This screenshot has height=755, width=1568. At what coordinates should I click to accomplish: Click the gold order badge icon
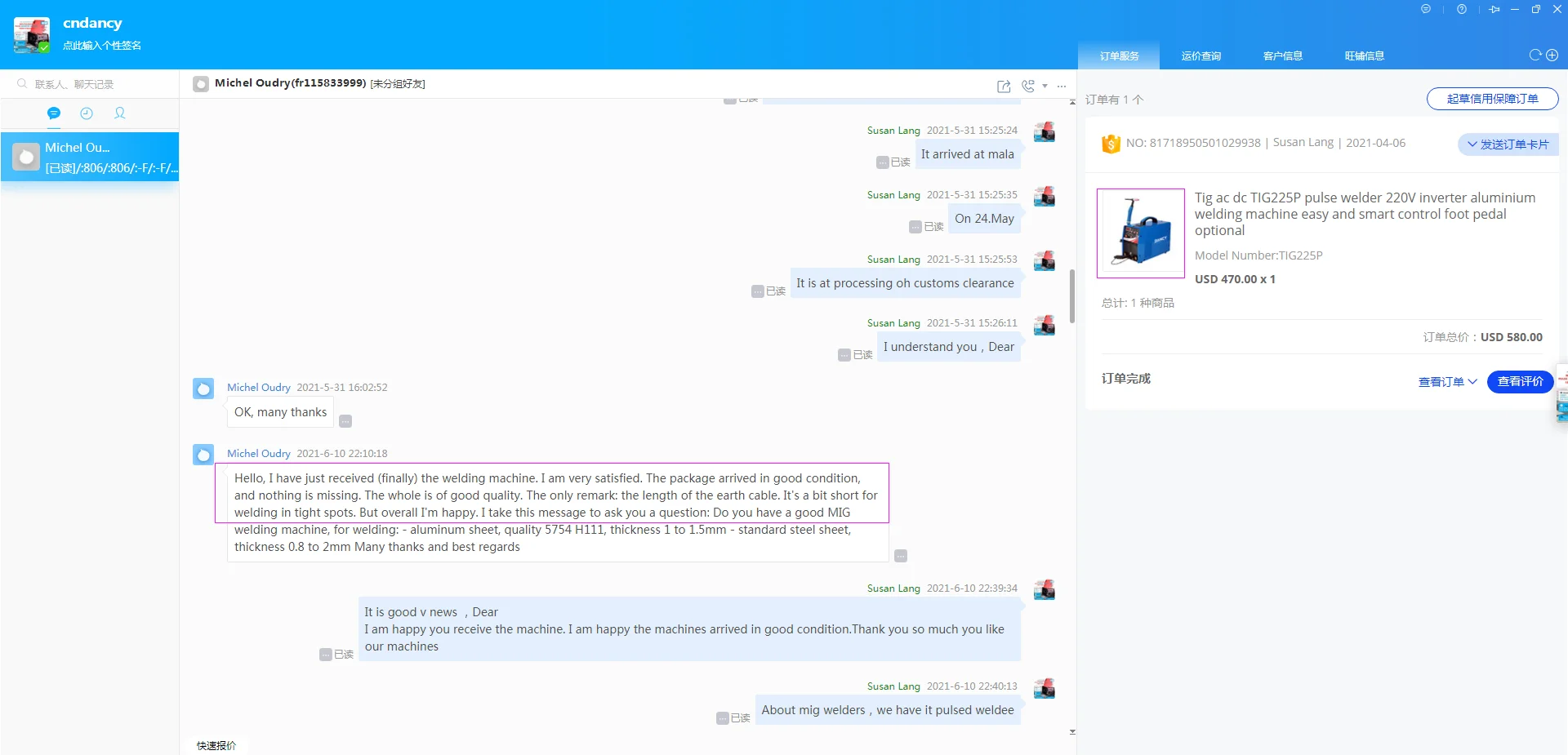(1111, 144)
